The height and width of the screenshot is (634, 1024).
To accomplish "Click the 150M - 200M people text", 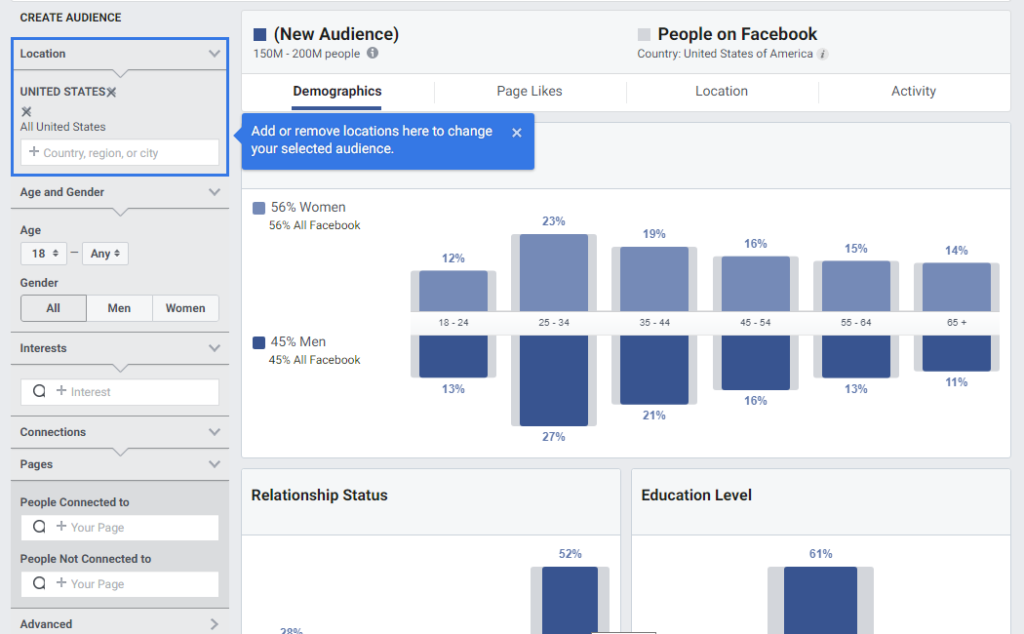I will tap(306, 54).
